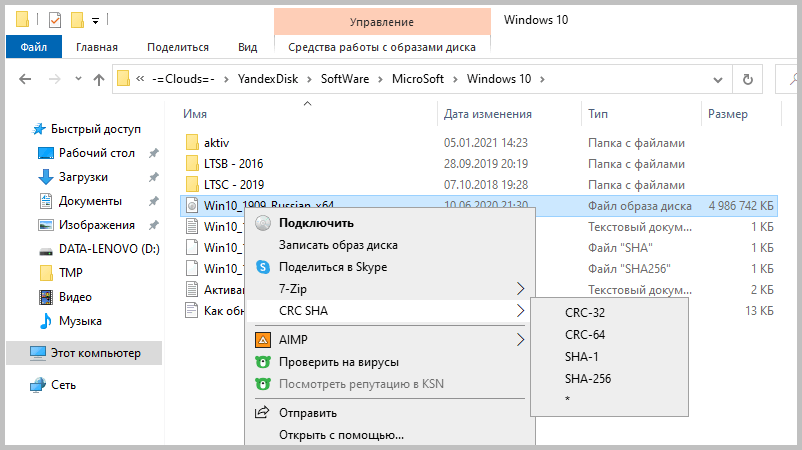The image size is (802, 450).
Task: Select the aktiv folder icon
Action: 192,143
